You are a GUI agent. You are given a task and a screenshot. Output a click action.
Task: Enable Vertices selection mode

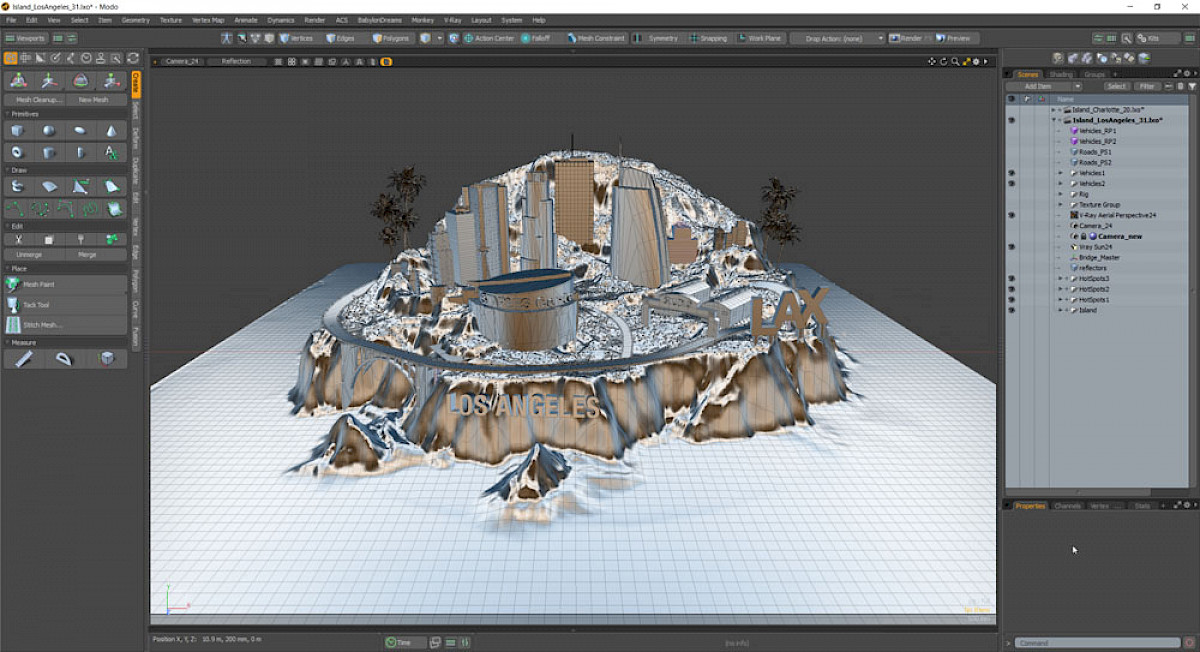point(296,38)
